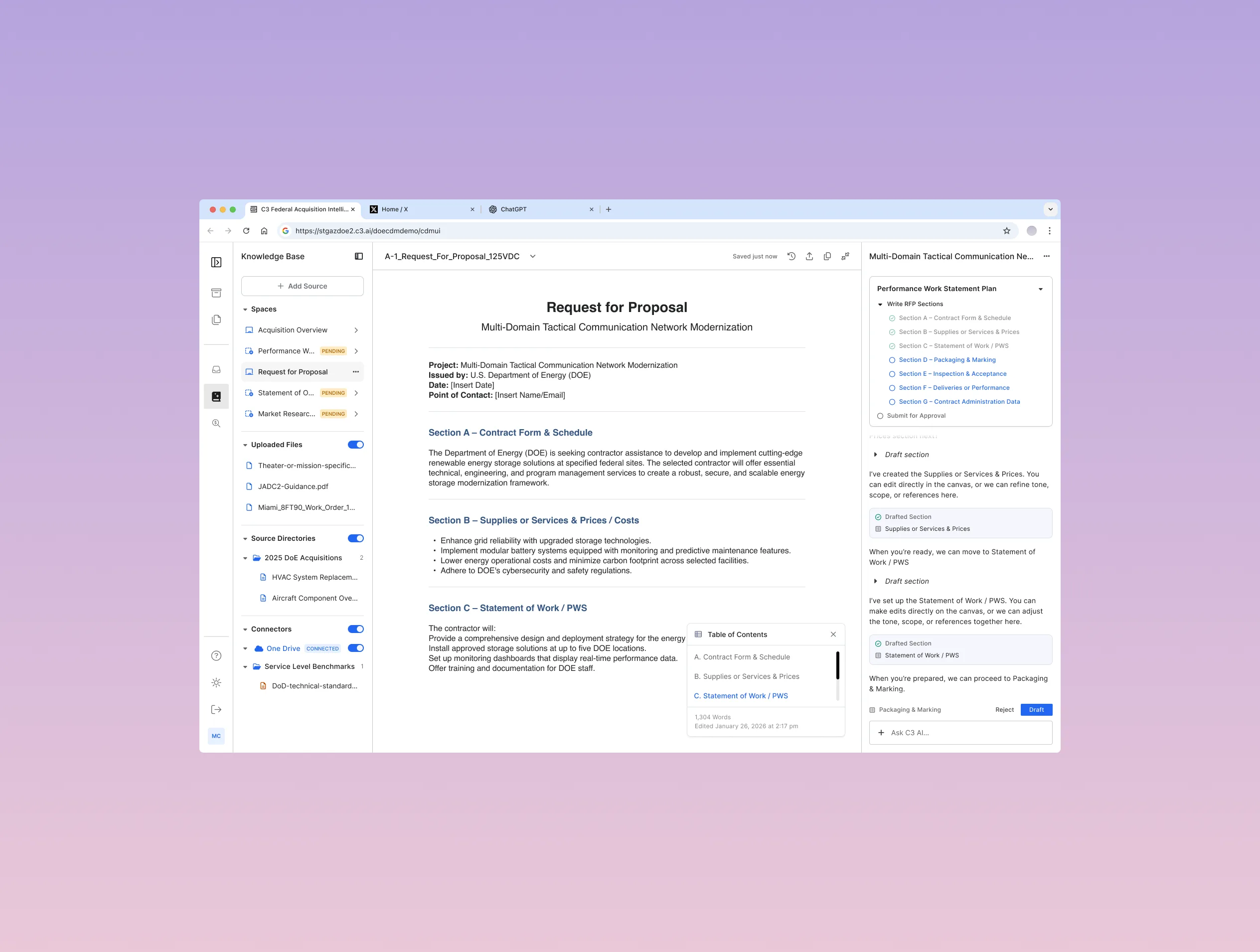The width and height of the screenshot is (1260, 952).
Task: Click the logout arrow icon in left rail
Action: pyautogui.click(x=216, y=709)
